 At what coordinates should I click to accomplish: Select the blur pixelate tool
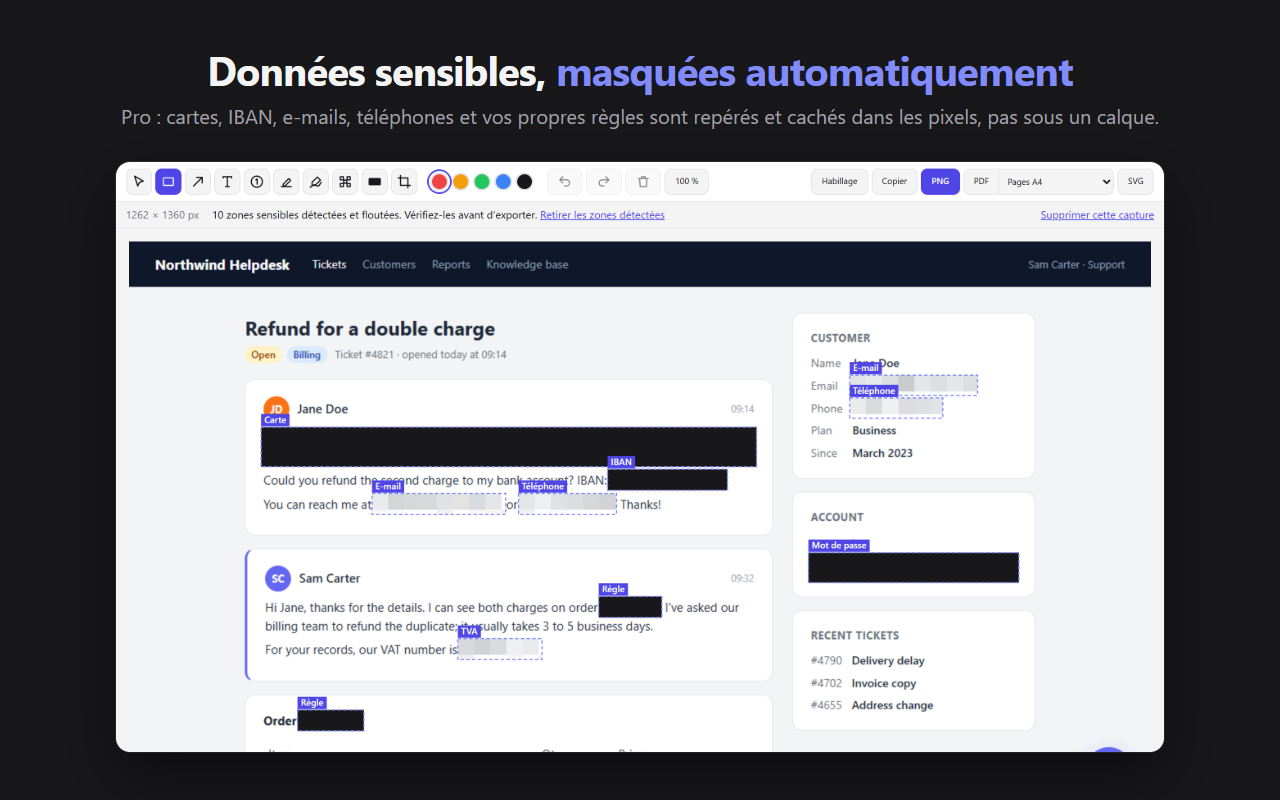[345, 182]
